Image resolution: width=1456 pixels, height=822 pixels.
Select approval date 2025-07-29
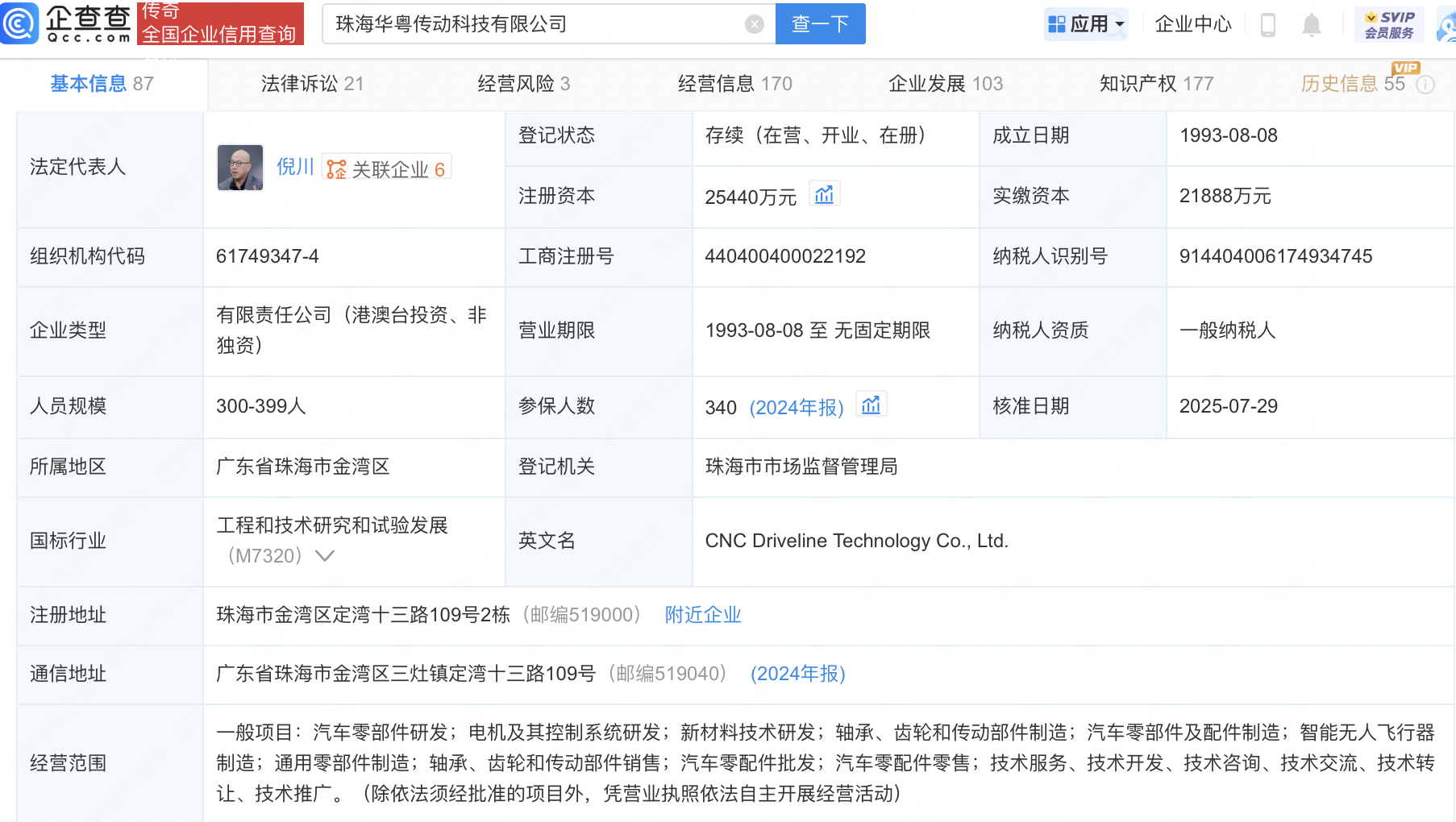(1229, 406)
